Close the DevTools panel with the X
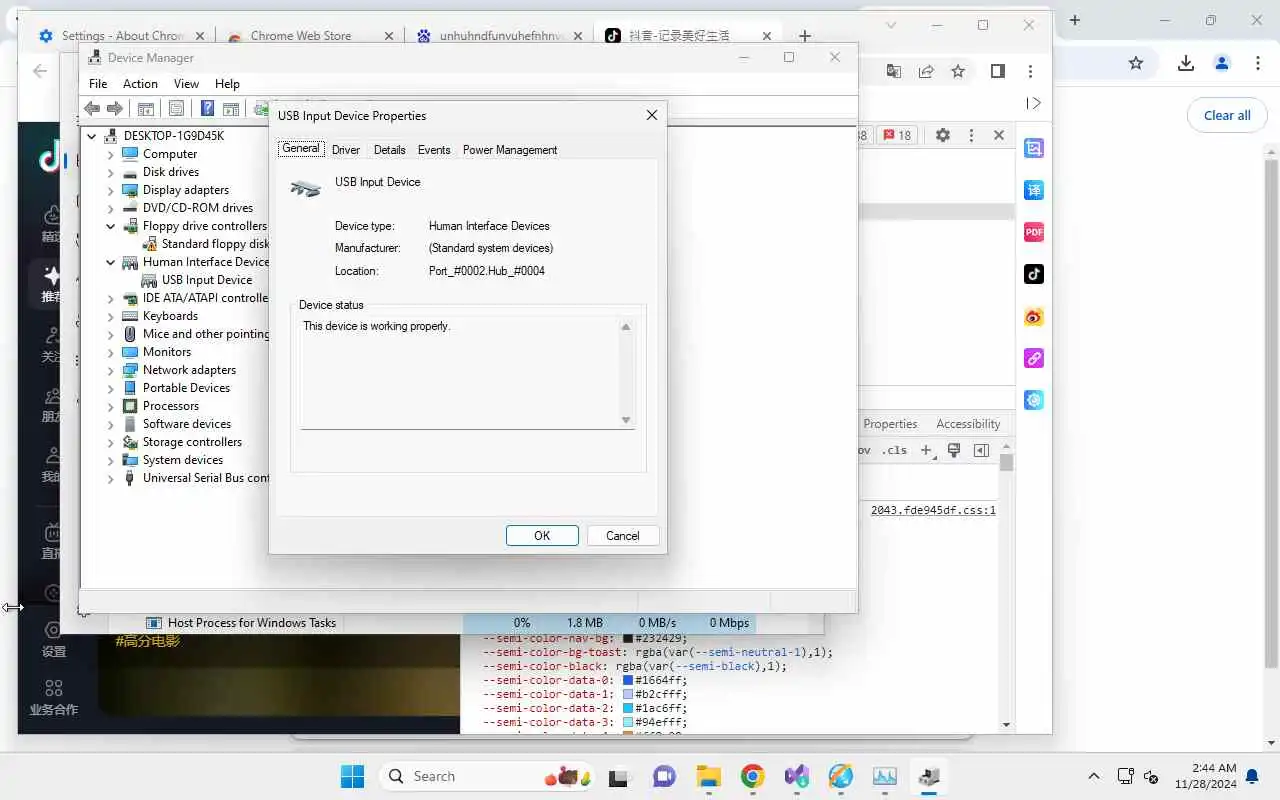This screenshot has height=800, width=1280. click(x=999, y=135)
